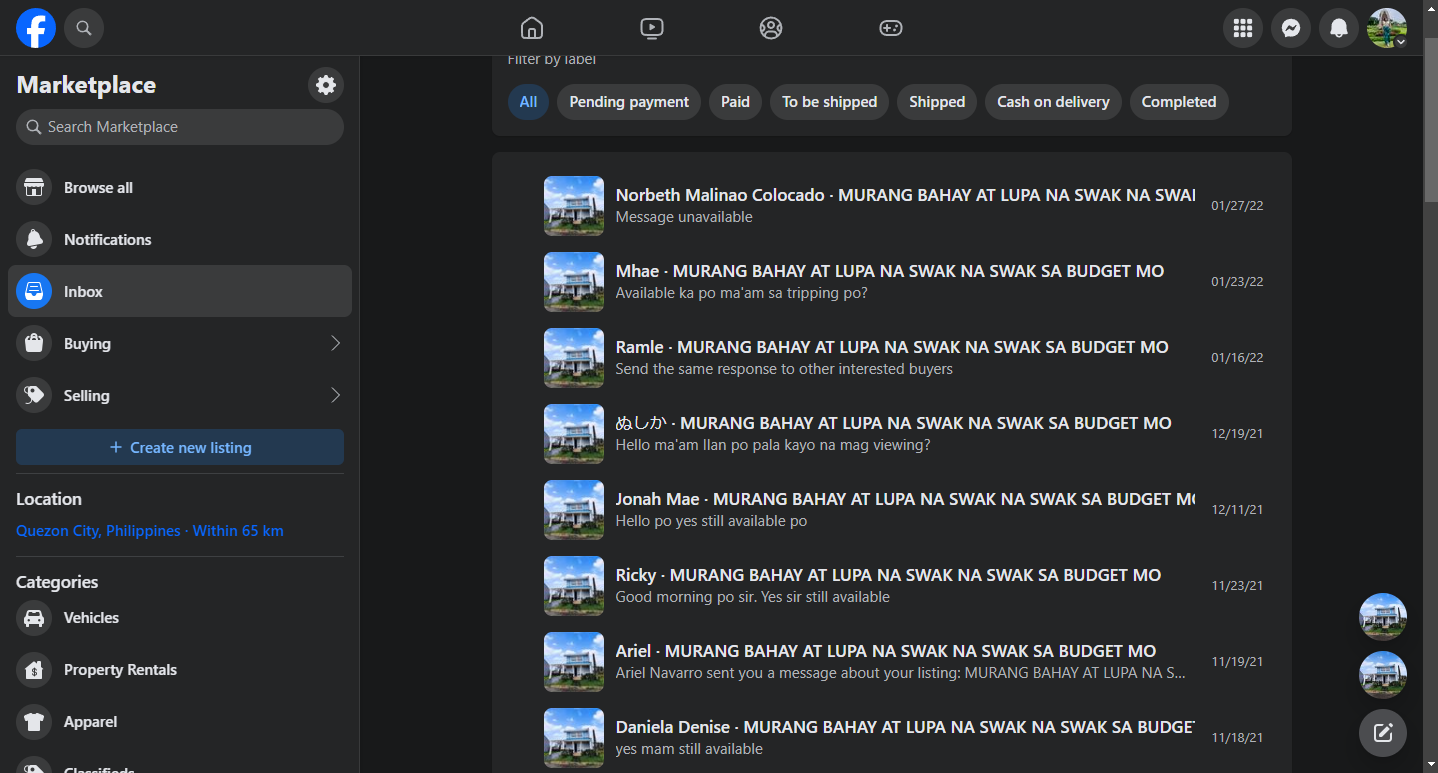
Task: Open the Facebook search icon
Action: (84, 28)
